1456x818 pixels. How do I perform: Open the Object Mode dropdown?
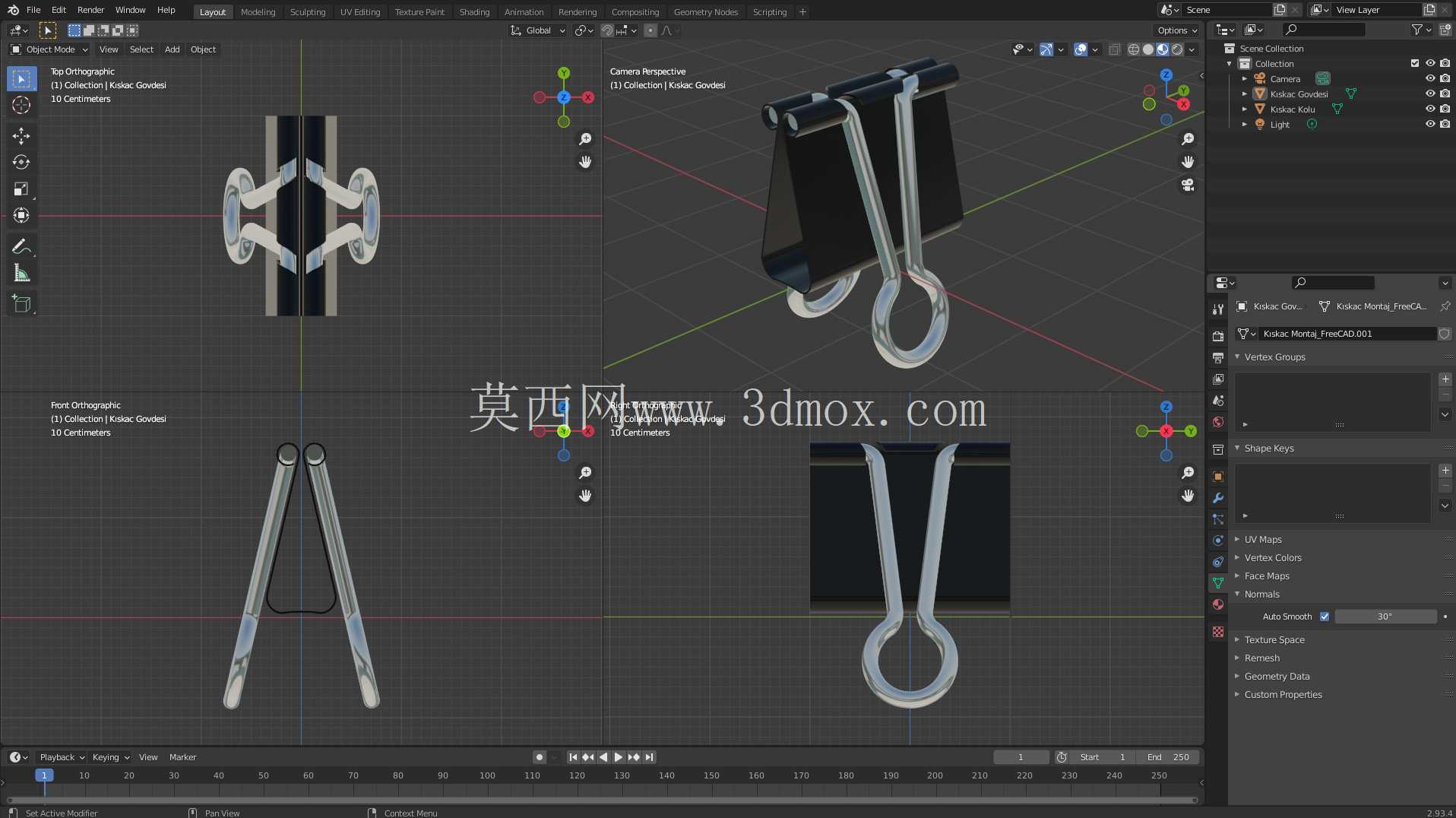click(x=49, y=49)
